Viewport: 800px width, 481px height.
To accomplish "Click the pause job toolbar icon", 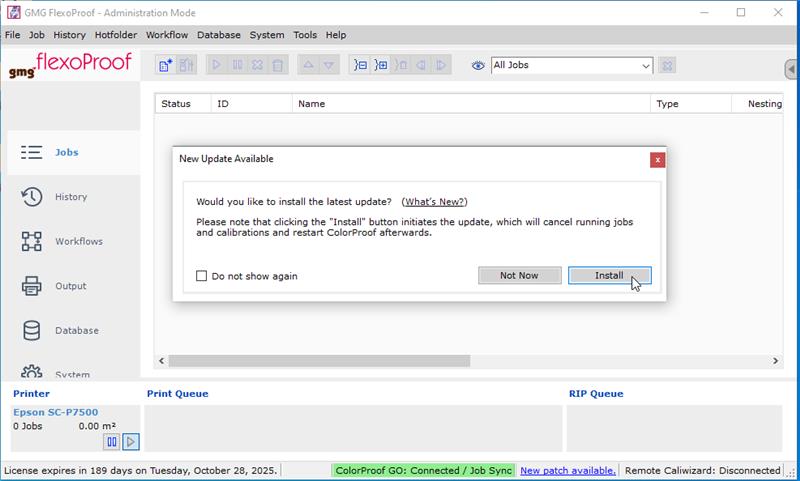I will [x=237, y=65].
